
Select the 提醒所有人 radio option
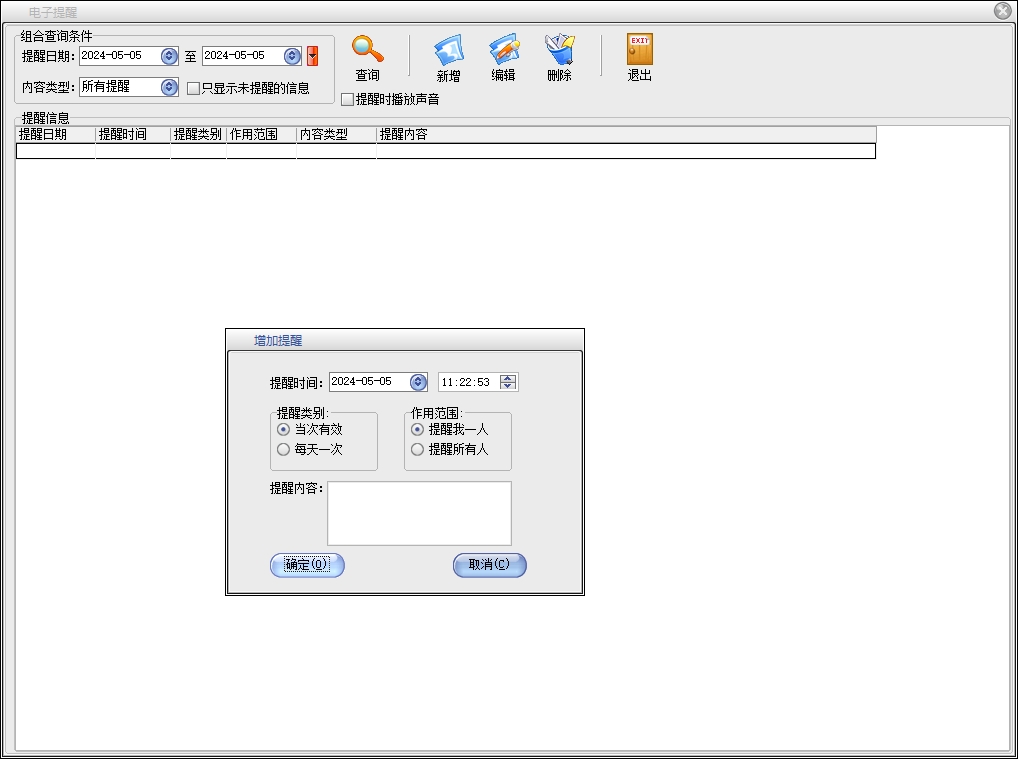coord(417,450)
